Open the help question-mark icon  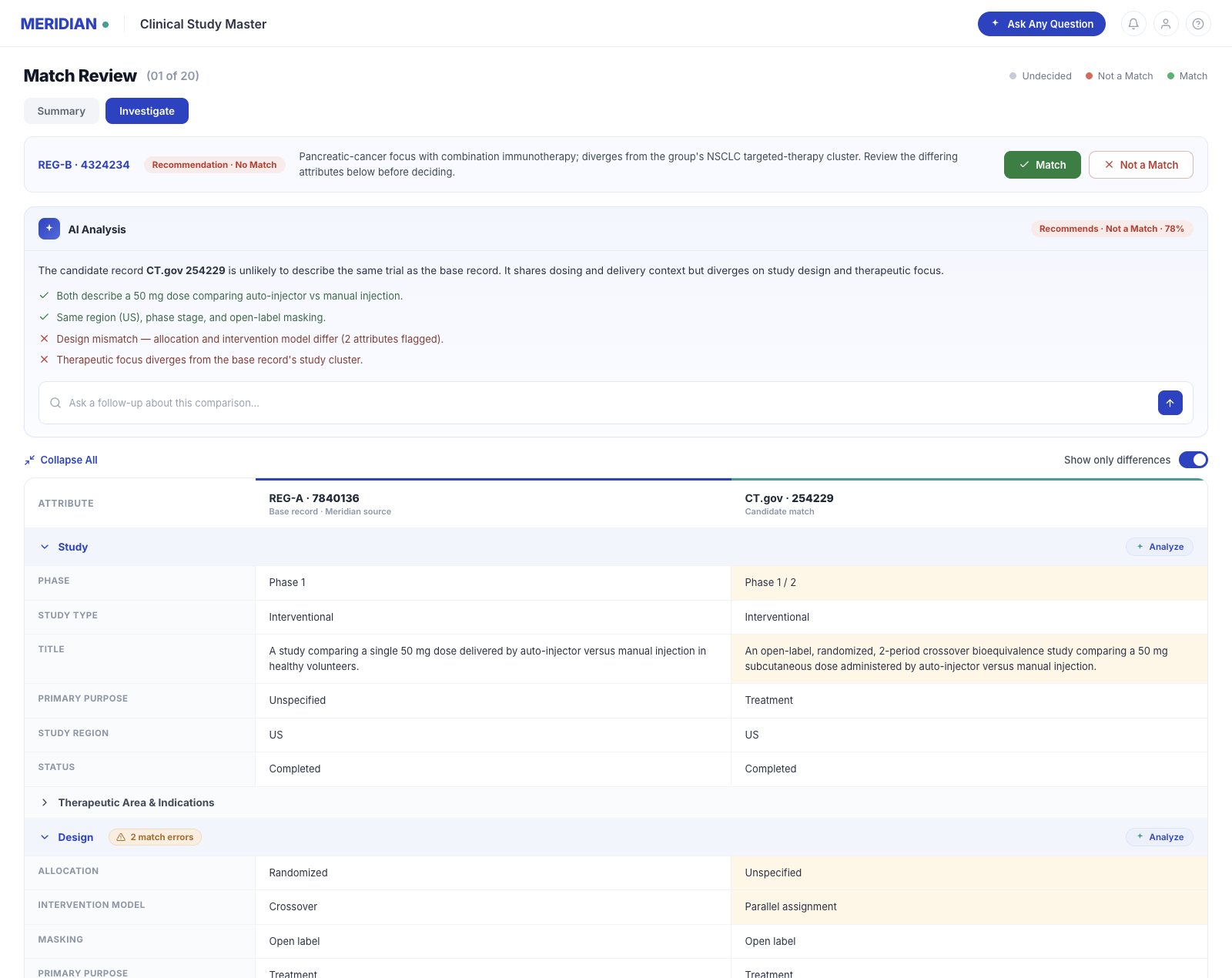1198,24
